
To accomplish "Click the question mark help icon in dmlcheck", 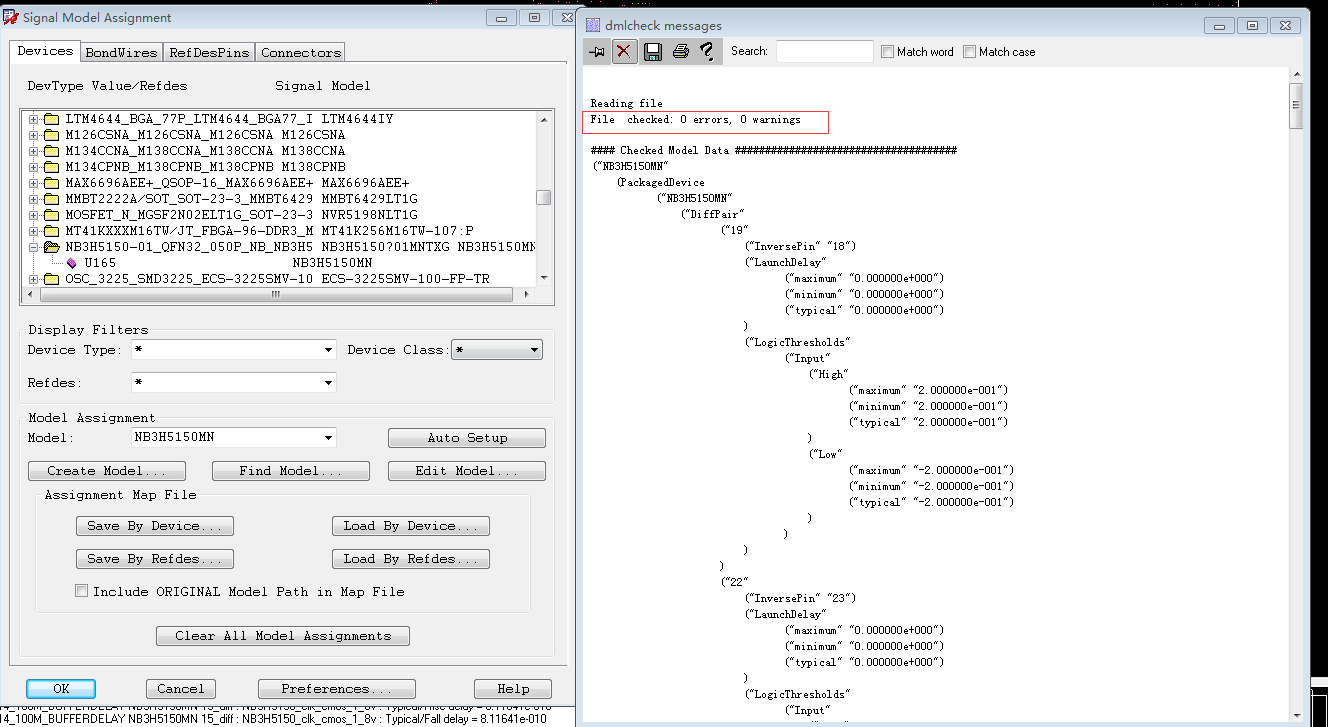I will (x=707, y=51).
